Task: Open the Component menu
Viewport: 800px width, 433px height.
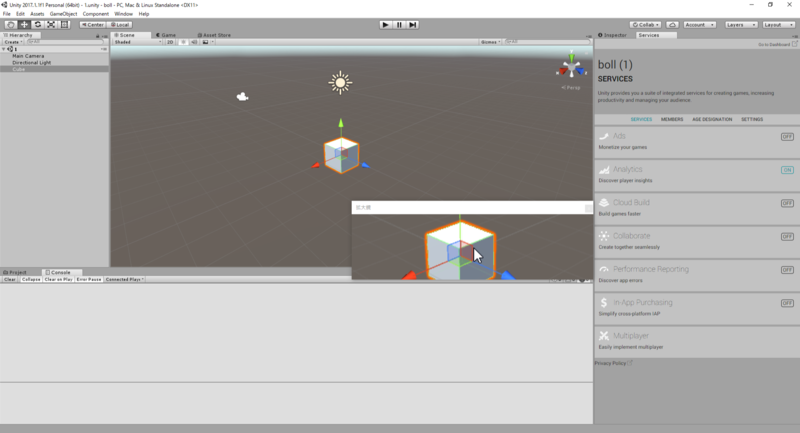Action: 95,14
